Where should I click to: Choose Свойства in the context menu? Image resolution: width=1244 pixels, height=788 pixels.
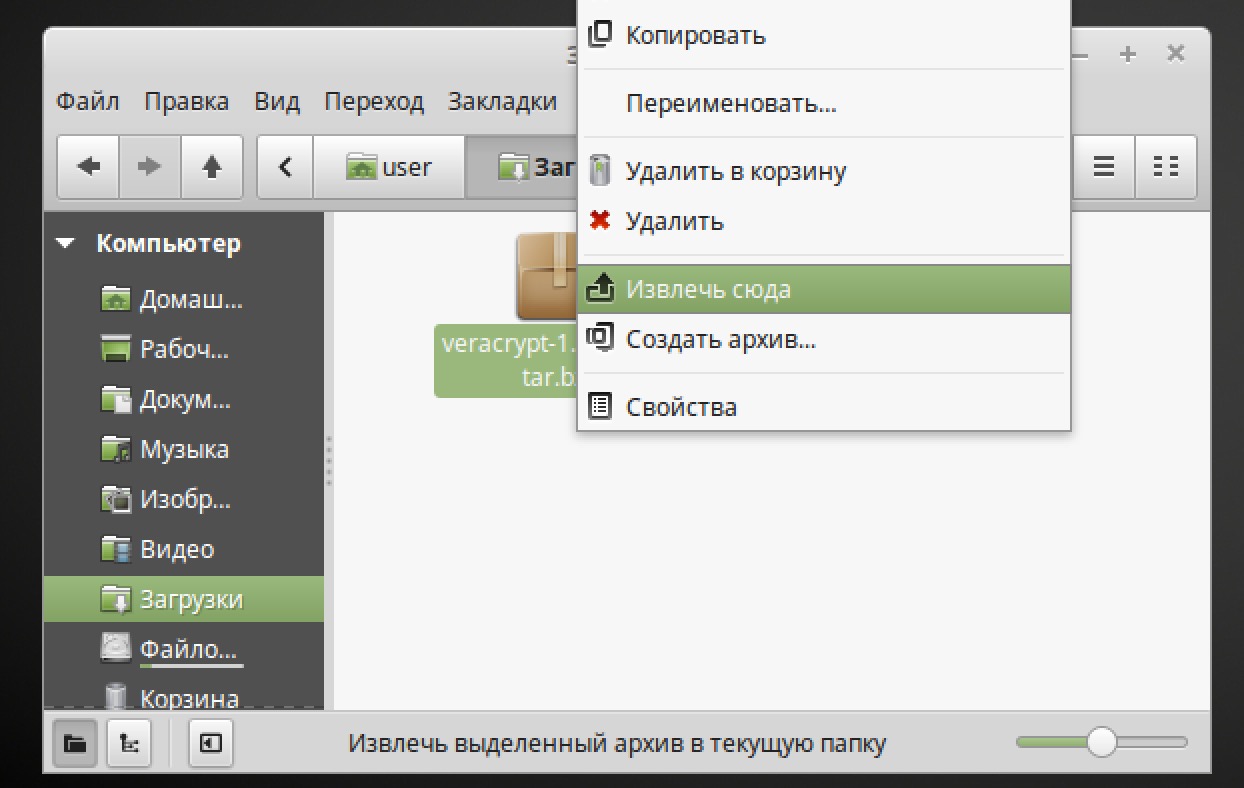pos(824,407)
